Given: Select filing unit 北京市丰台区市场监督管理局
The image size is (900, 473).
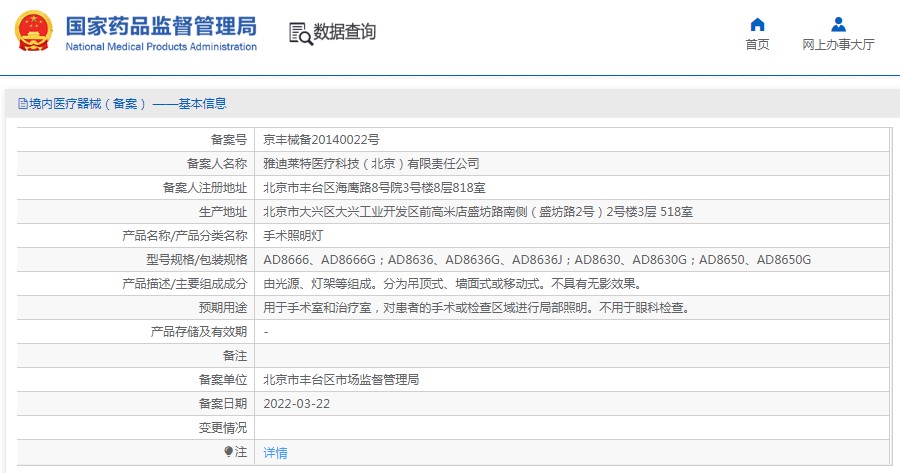Looking at the screenshot, I should click(x=341, y=380).
